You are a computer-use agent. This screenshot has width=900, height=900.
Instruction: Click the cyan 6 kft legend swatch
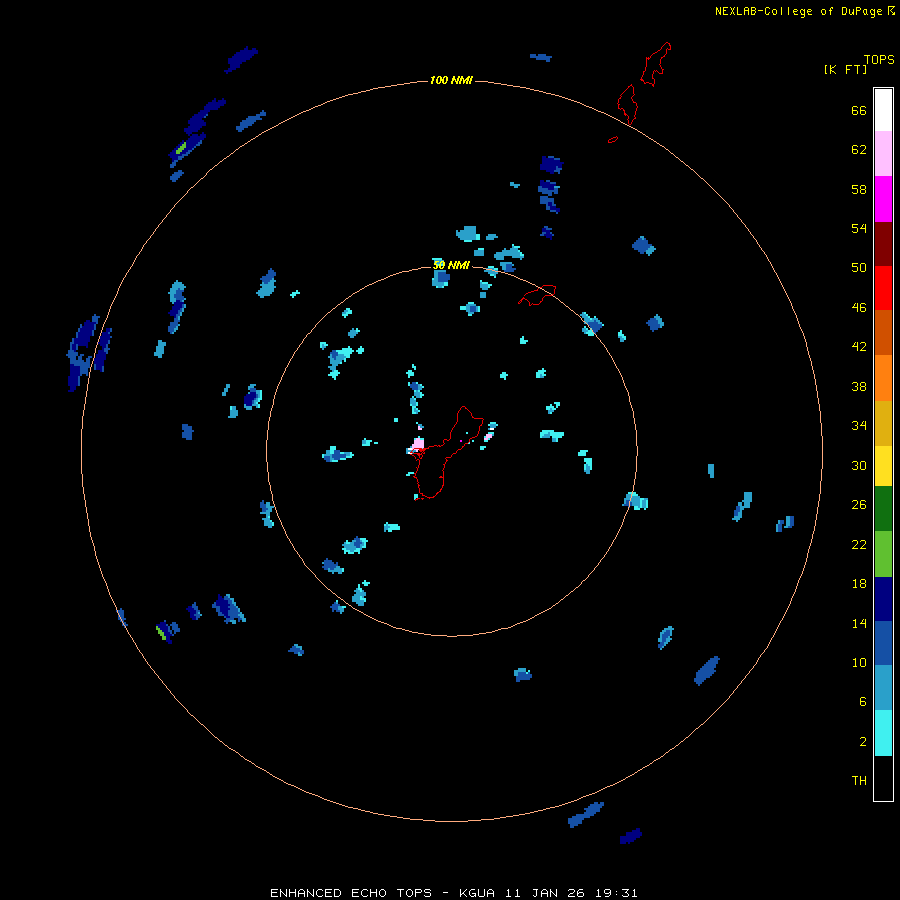click(x=883, y=733)
